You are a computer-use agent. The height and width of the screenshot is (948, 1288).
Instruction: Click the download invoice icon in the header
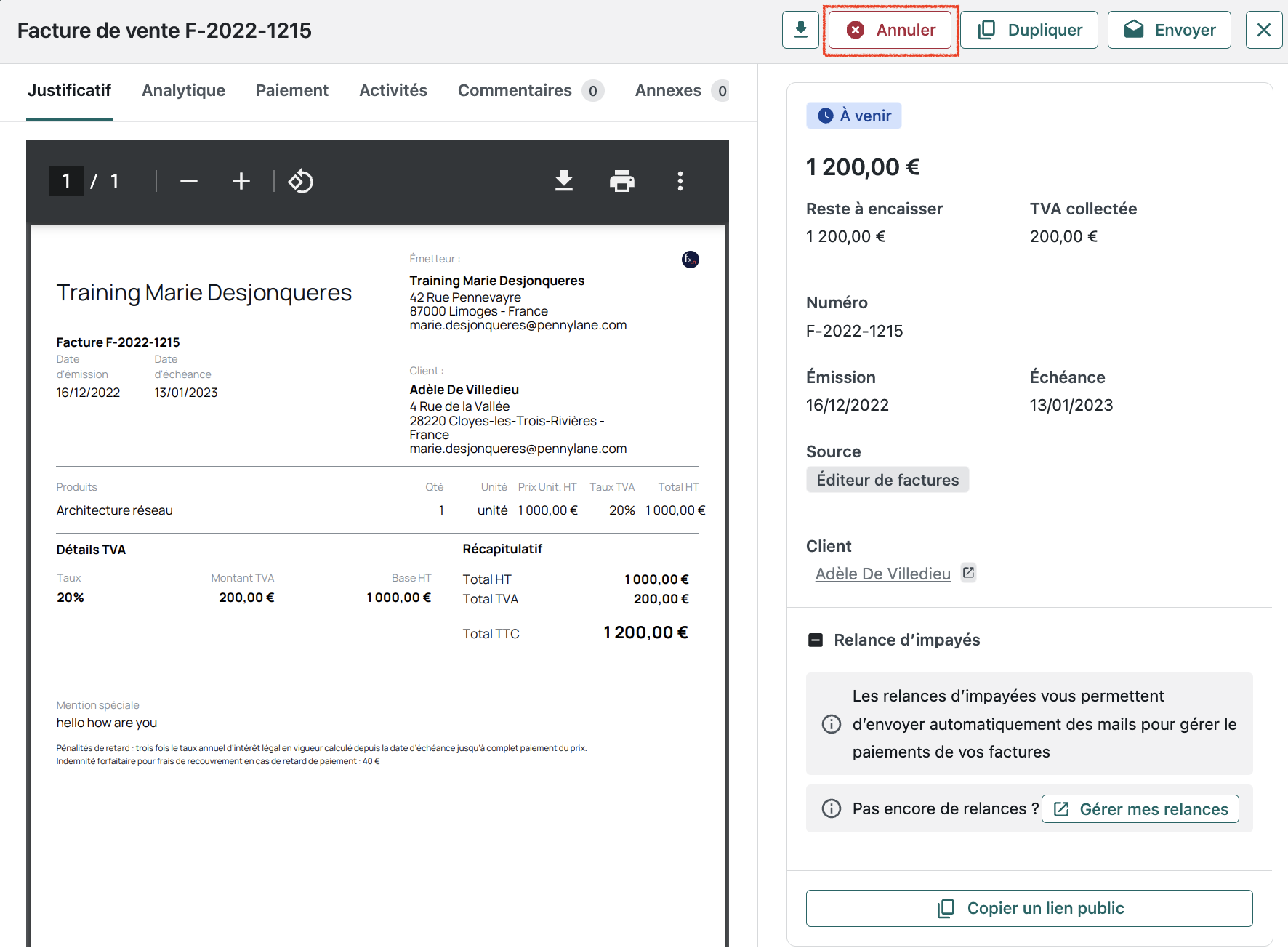(x=800, y=30)
